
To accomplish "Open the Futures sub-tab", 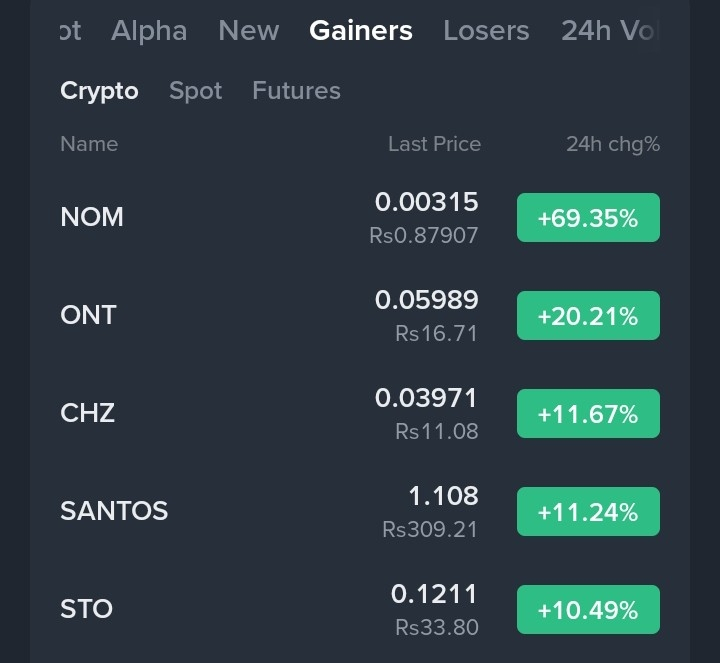I will (296, 91).
